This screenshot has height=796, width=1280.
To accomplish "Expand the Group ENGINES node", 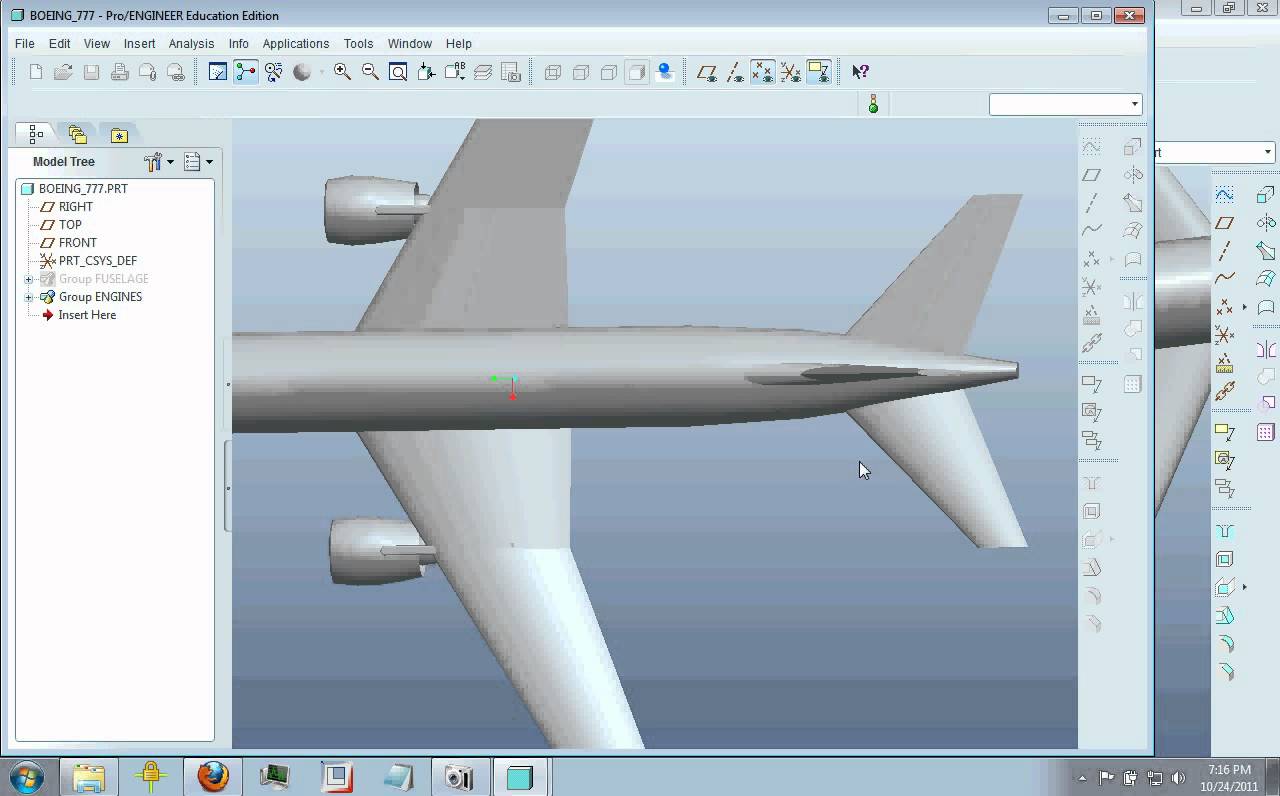I will [26, 296].
